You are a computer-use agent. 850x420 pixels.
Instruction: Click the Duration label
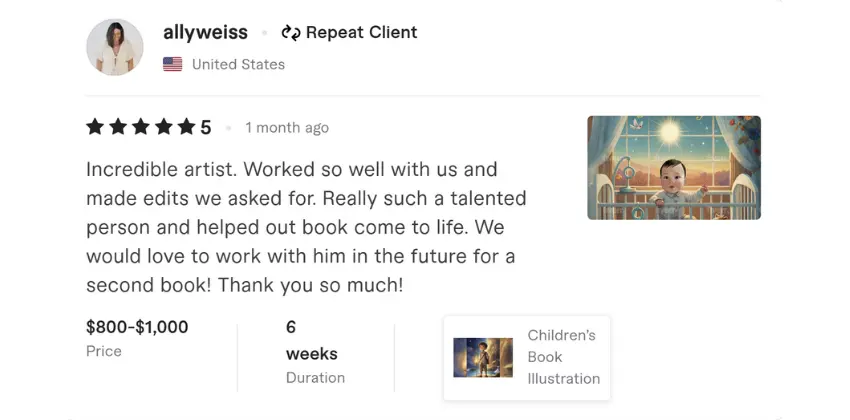coord(315,378)
